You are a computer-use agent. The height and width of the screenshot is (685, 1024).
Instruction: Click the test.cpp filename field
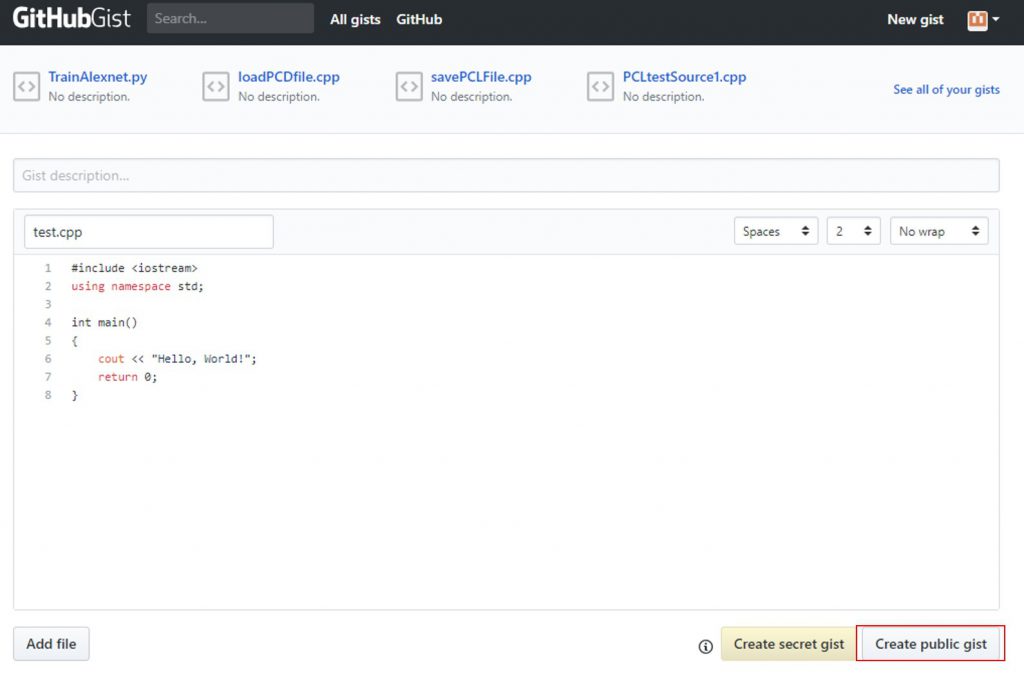point(148,231)
